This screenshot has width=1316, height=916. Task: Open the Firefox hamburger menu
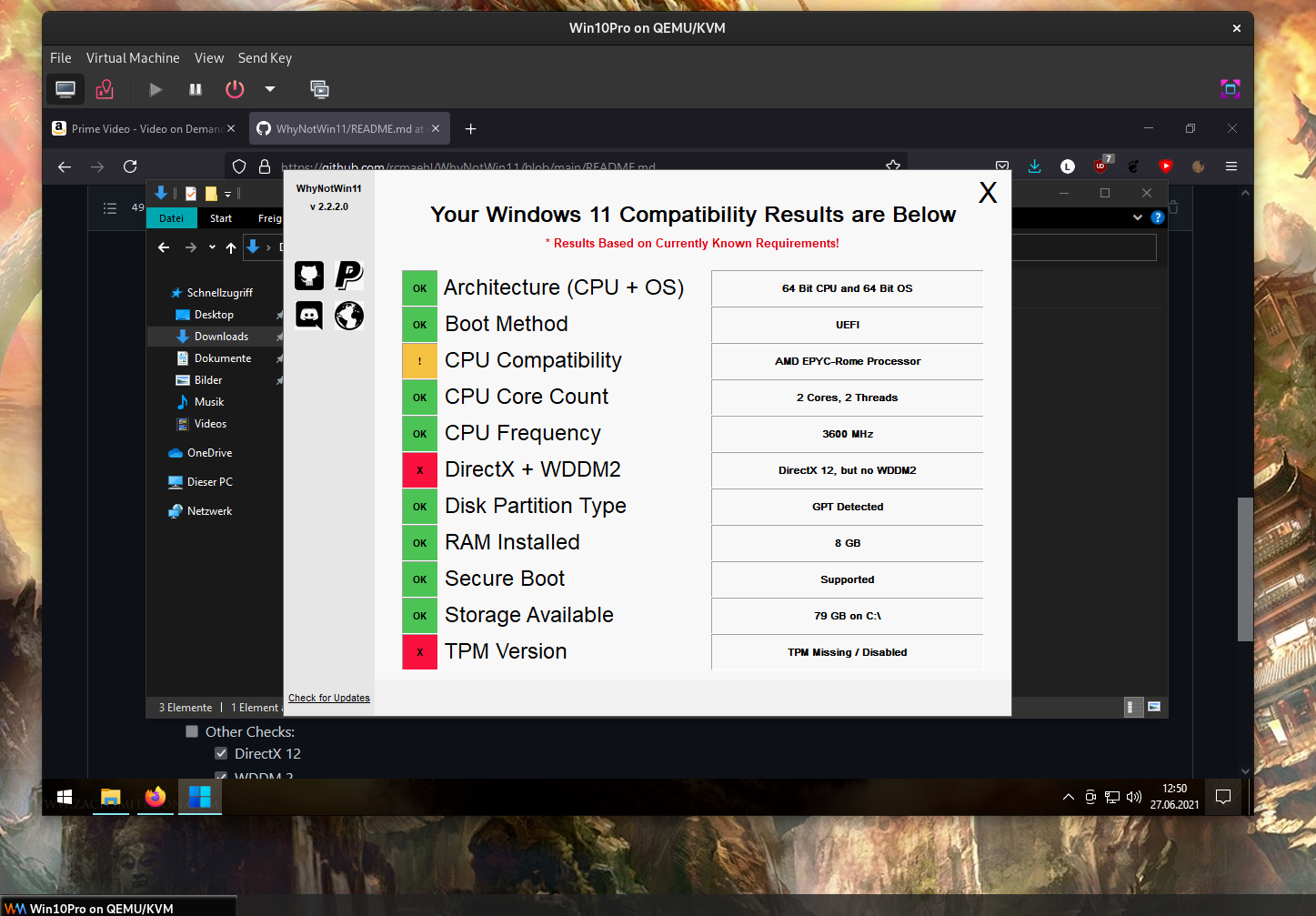pos(1231,166)
